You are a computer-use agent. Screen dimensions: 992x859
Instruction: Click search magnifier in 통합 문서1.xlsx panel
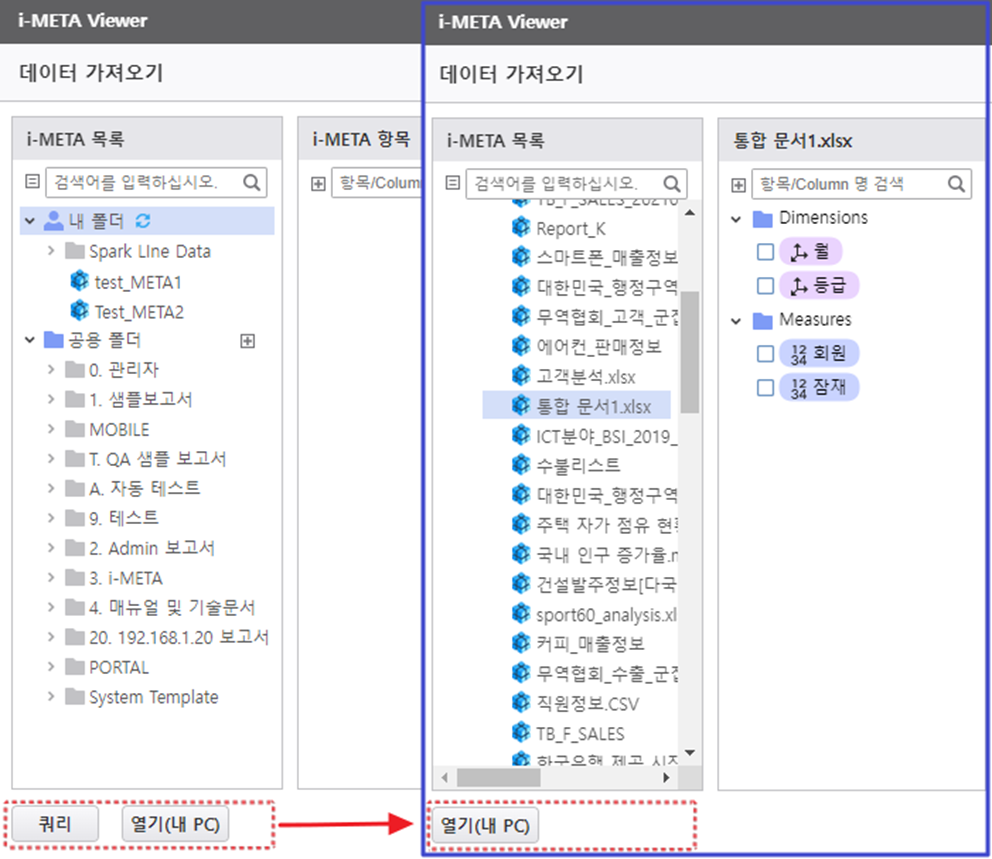[956, 184]
